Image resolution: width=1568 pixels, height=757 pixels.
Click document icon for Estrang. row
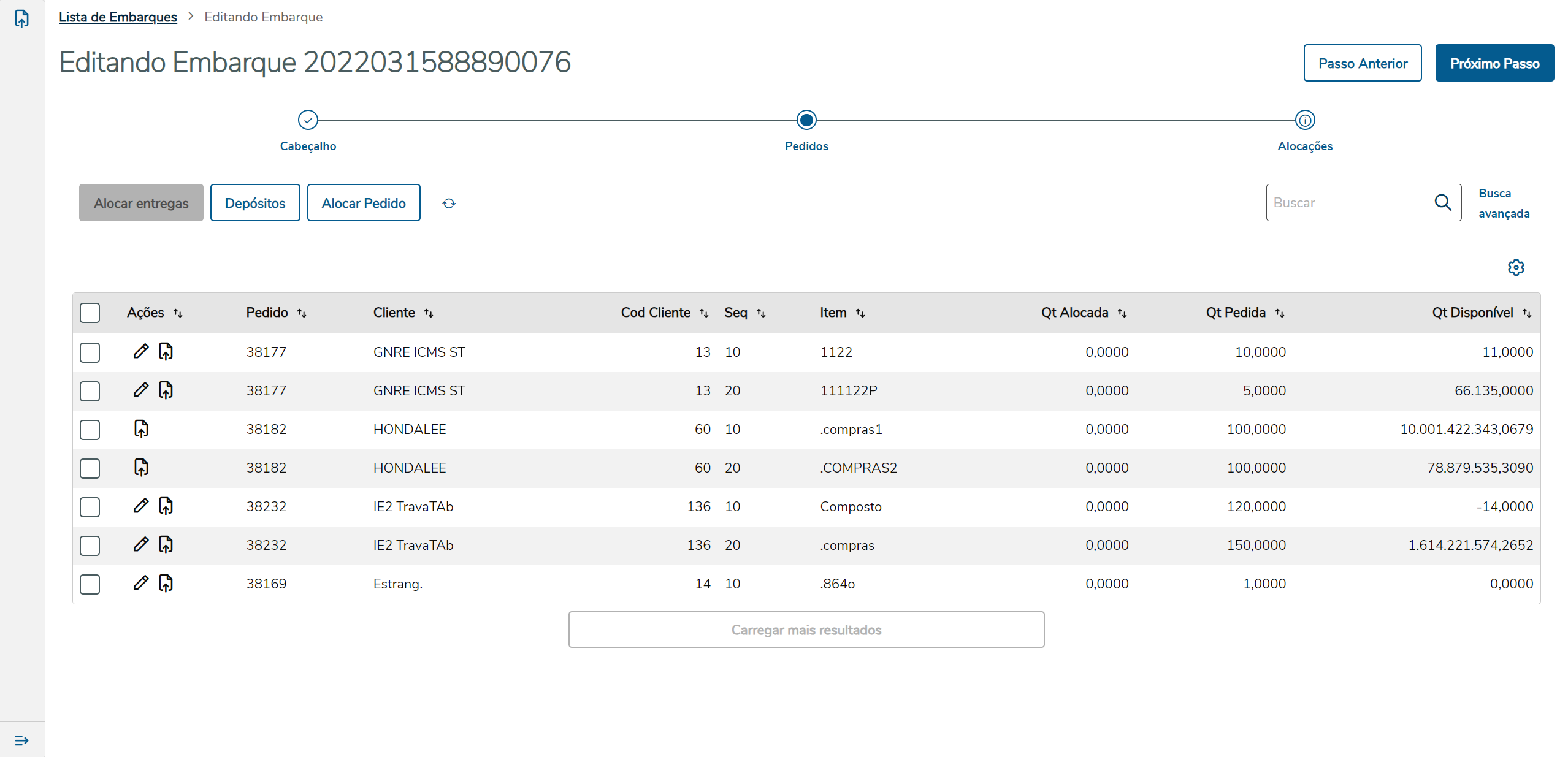166,583
